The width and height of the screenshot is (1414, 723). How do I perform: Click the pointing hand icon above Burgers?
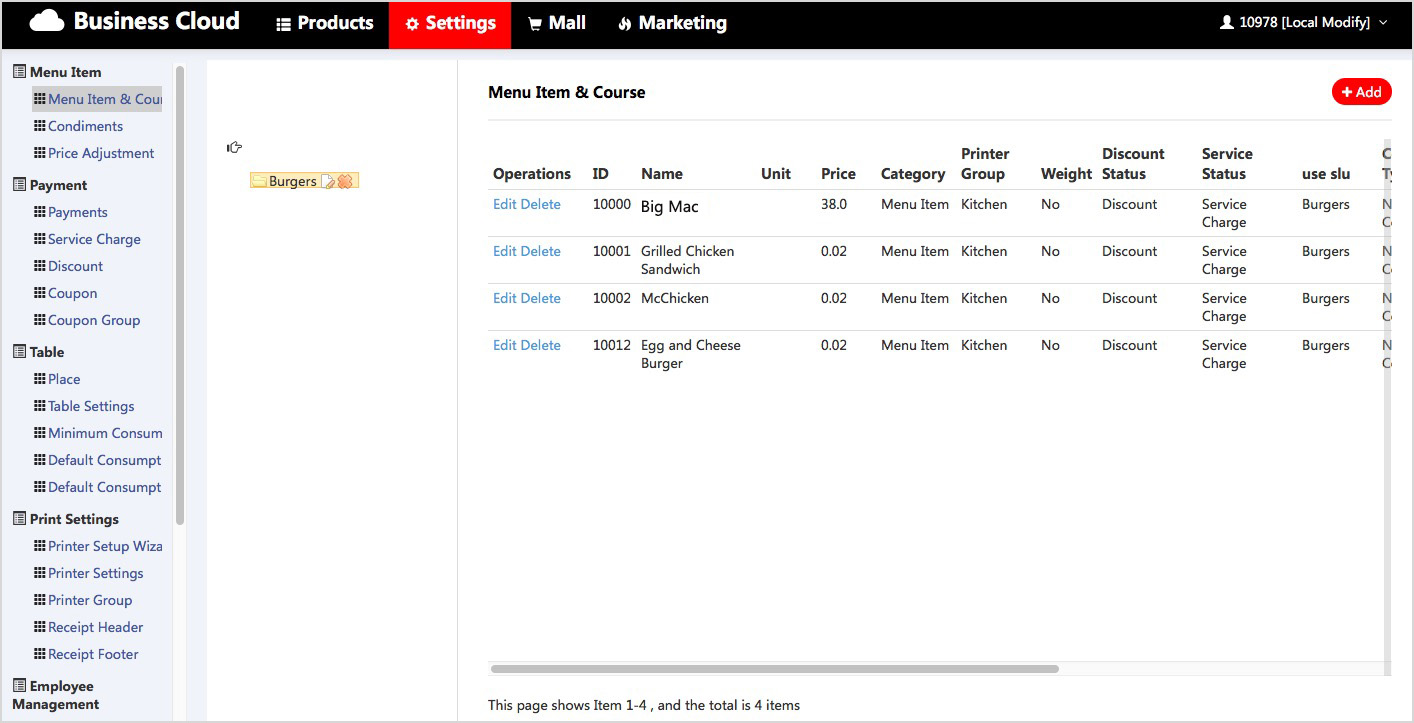(234, 148)
